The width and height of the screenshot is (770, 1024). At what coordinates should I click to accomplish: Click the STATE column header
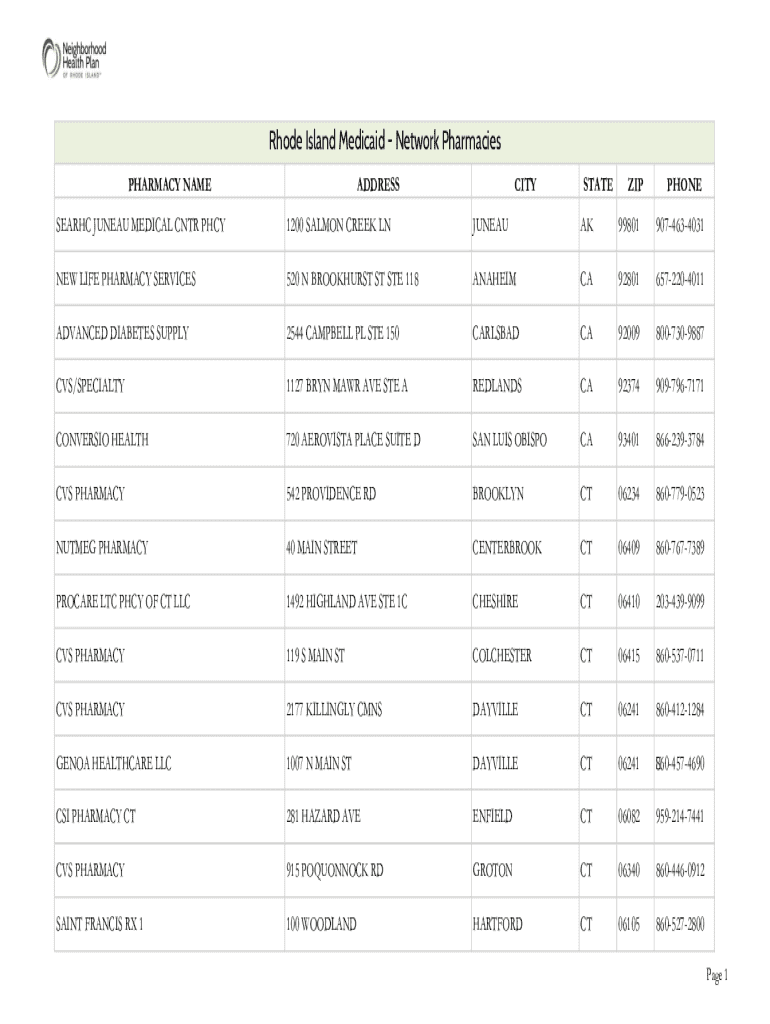598,185
